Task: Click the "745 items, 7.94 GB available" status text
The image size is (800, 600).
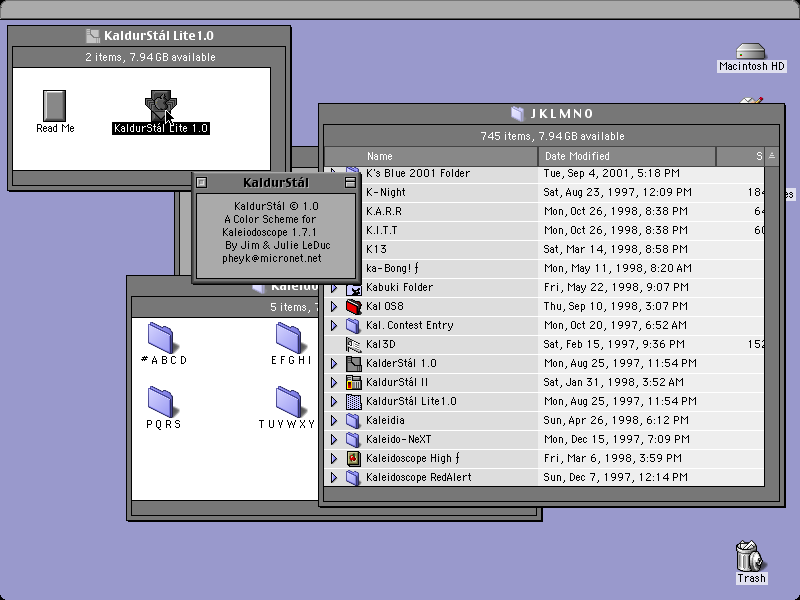Action: click(552, 136)
